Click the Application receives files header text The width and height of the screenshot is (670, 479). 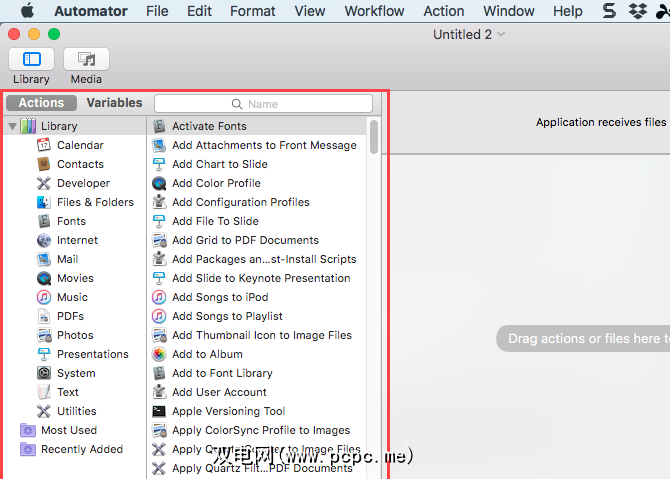[x=602, y=122]
